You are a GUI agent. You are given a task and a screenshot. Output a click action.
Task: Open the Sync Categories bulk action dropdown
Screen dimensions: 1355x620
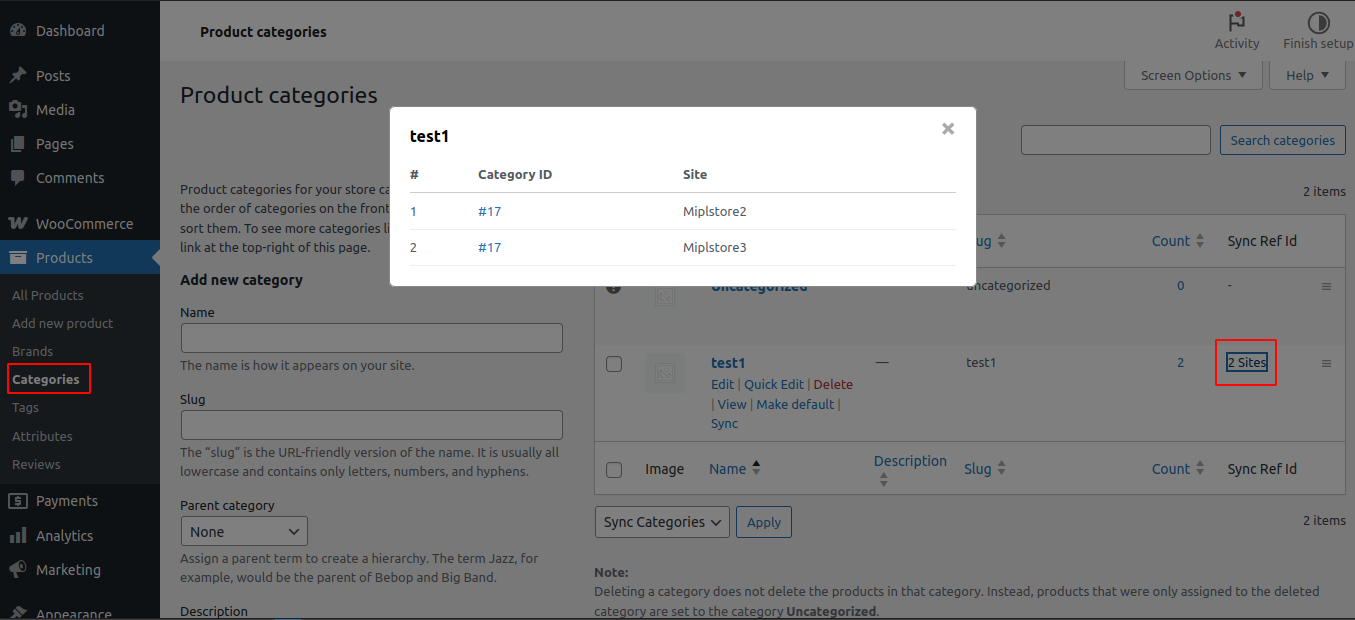point(662,522)
